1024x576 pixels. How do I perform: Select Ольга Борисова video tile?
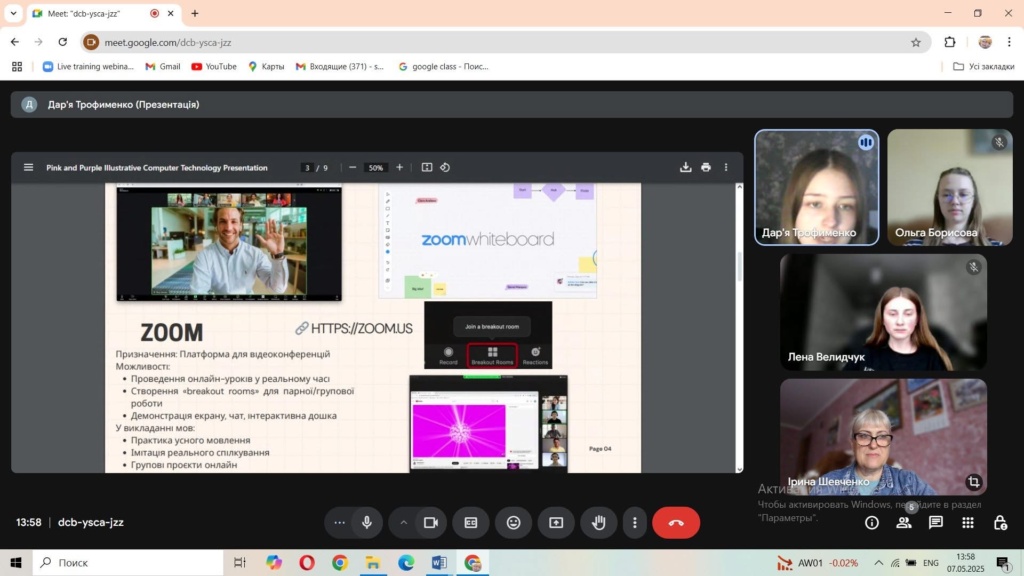click(x=950, y=187)
